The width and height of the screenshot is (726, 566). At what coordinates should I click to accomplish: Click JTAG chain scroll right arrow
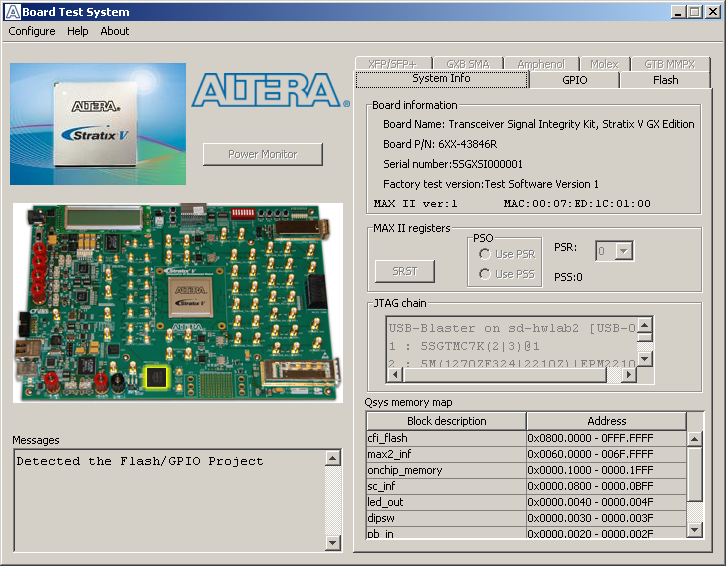click(628, 374)
